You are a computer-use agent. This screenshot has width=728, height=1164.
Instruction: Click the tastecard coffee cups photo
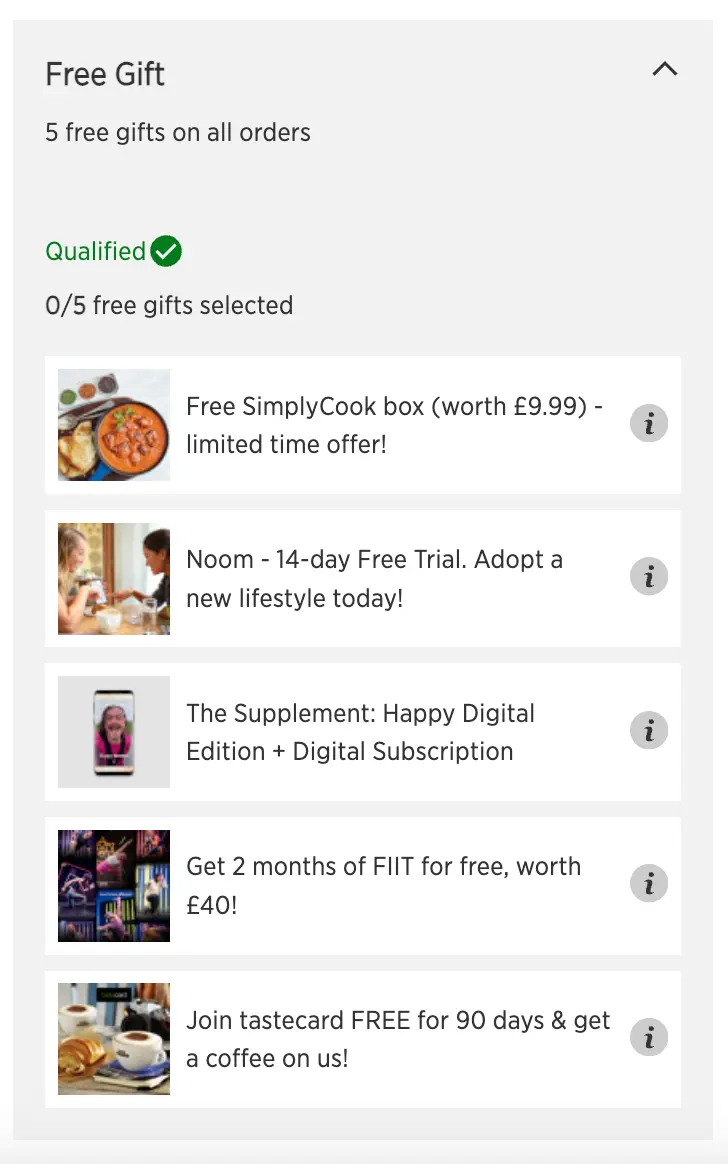tap(113, 1038)
